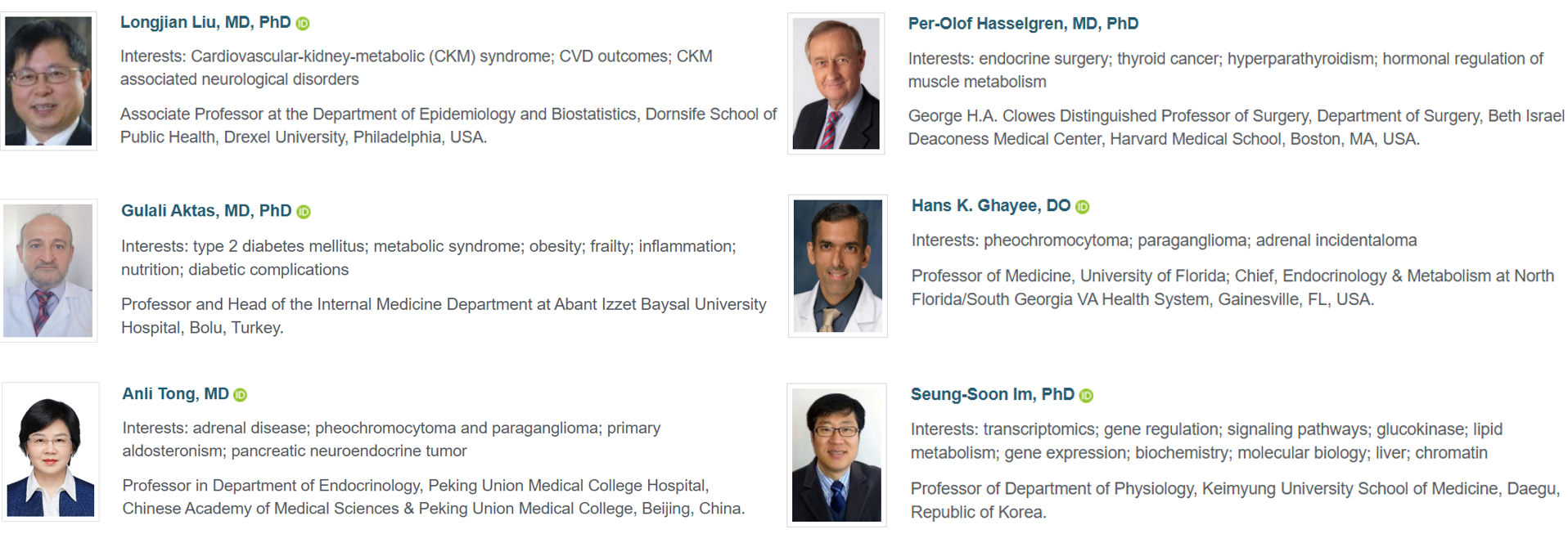Follow the Seung-Soon Im, PhD link
Viewport: 1568px width, 552px height.
coord(993,394)
